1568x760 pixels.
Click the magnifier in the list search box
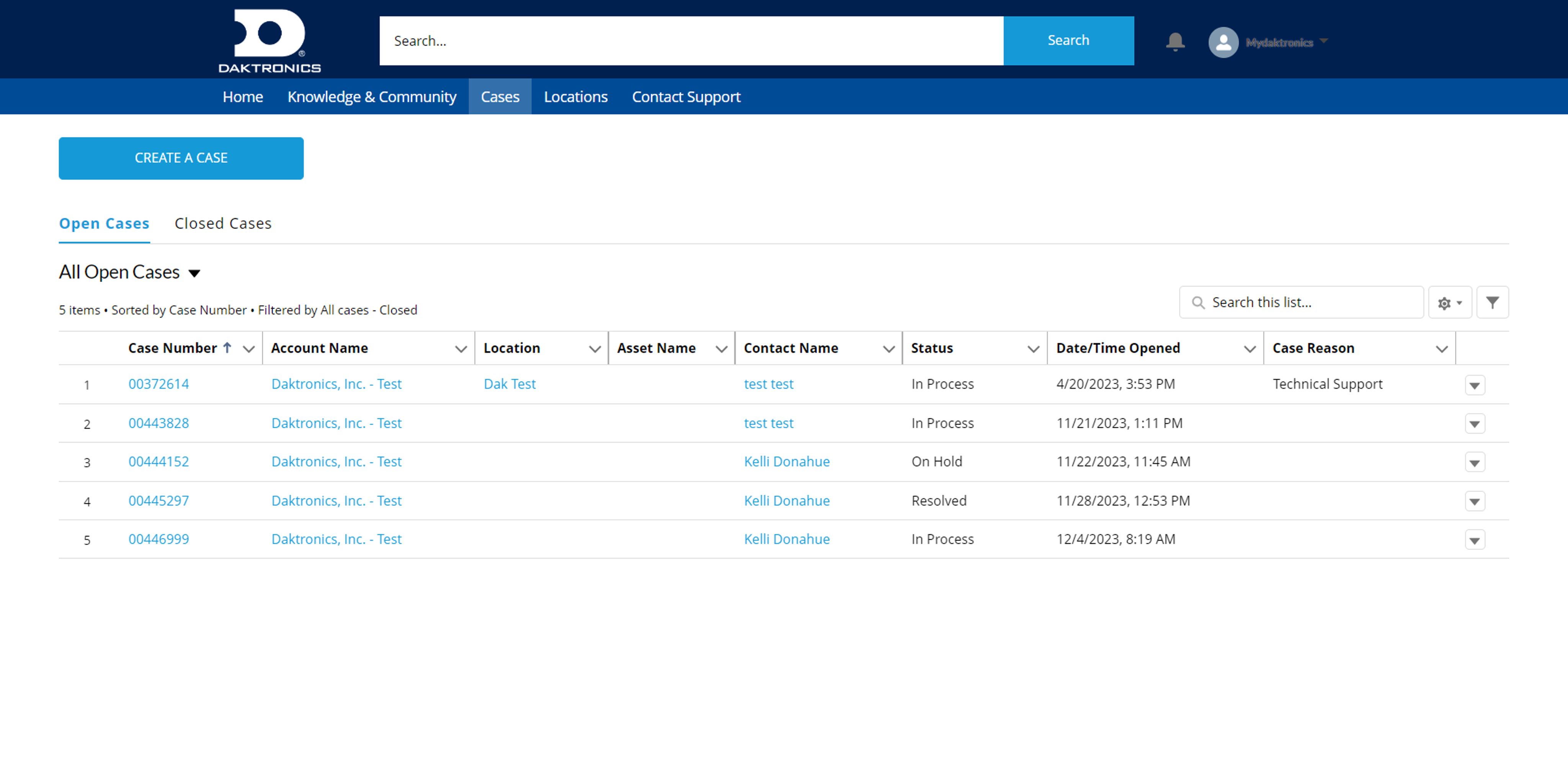coord(1199,302)
